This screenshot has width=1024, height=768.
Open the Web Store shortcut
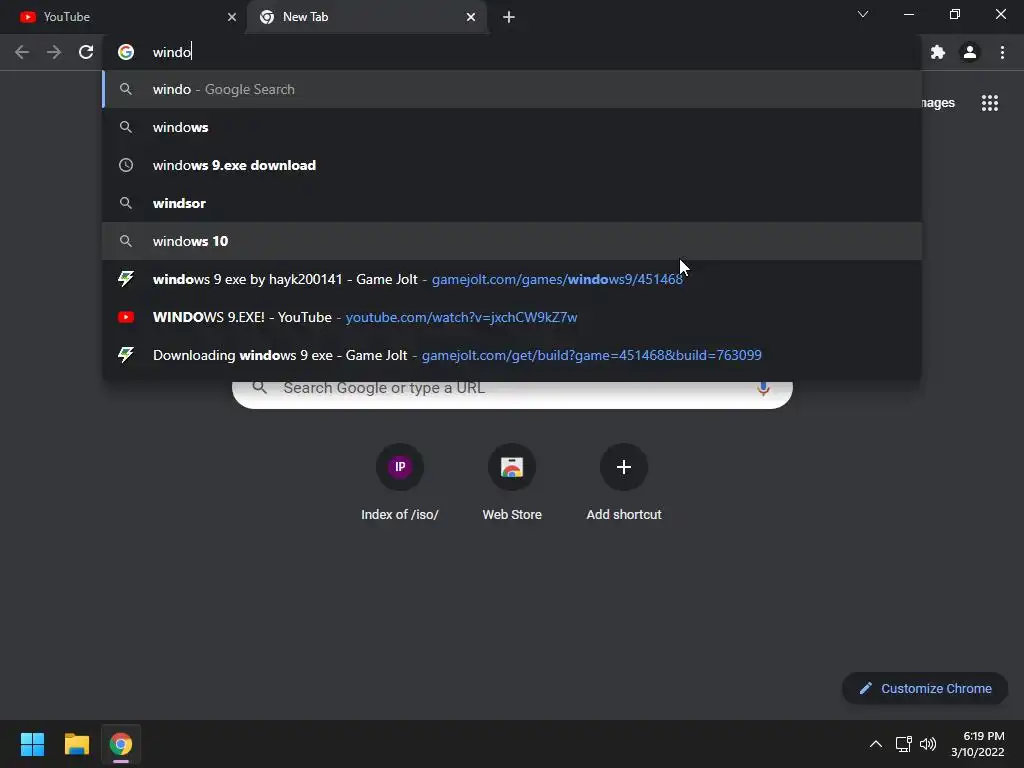click(512, 483)
